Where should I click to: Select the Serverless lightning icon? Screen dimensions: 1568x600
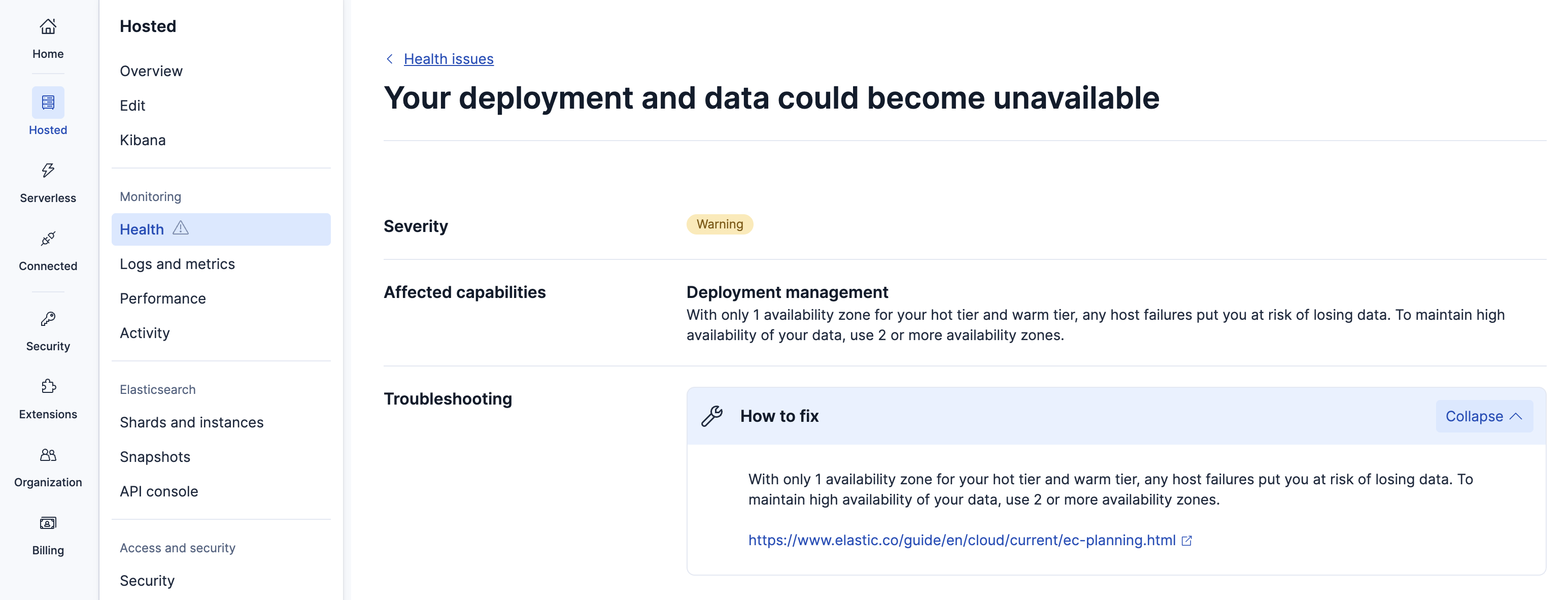48,171
